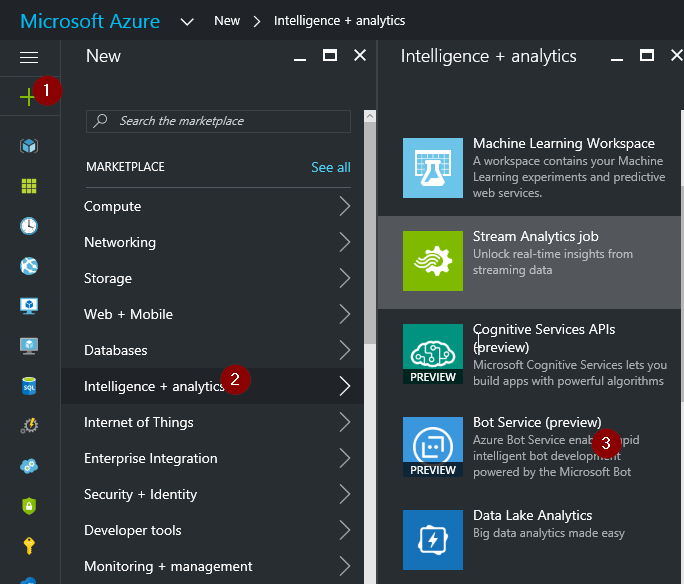Open the recent clock icon in sidebar
This screenshot has width=684, height=584.
click(x=29, y=226)
